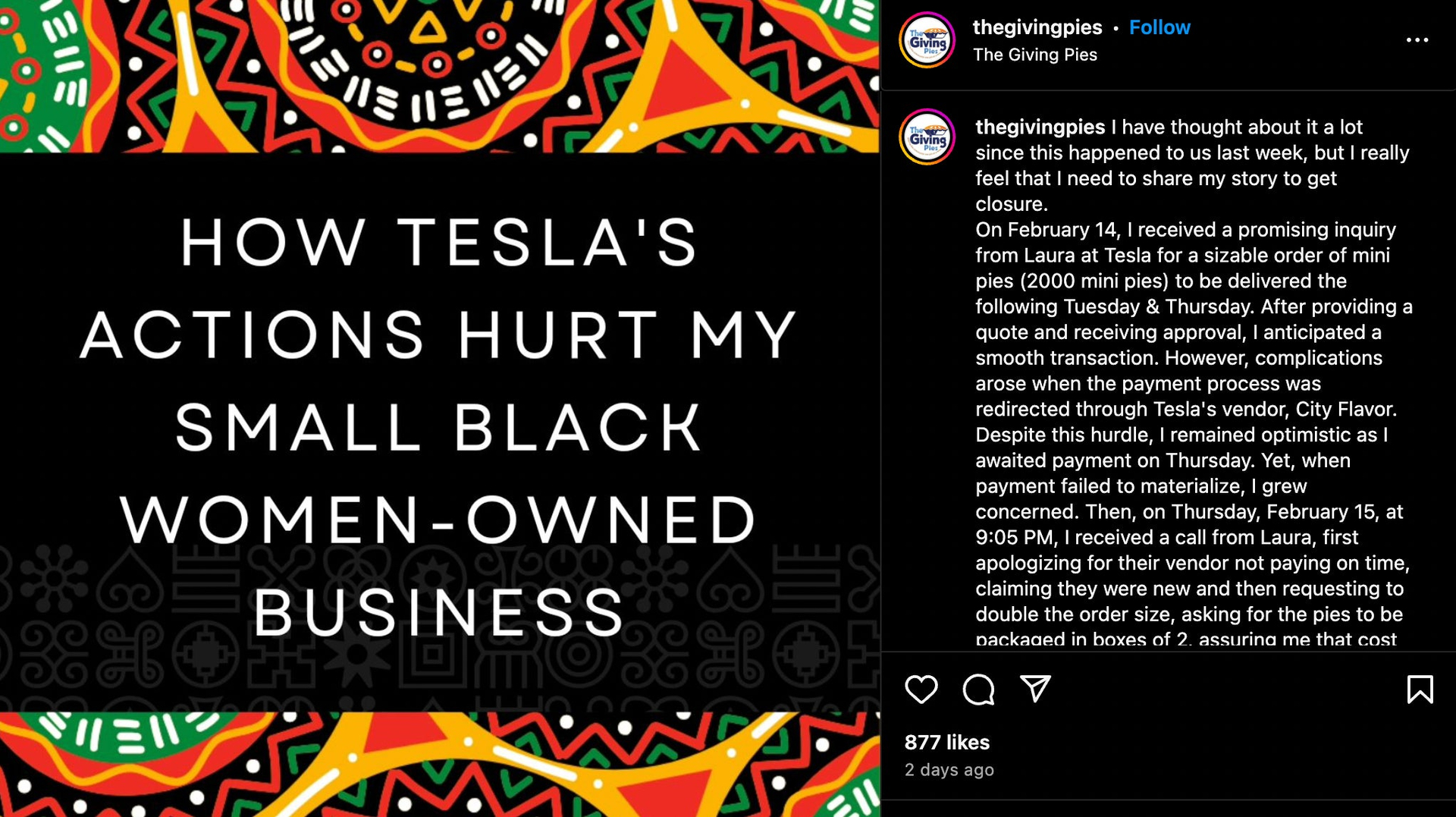
Task: Click the colorful pattern banner at bottom
Action: [440, 765]
